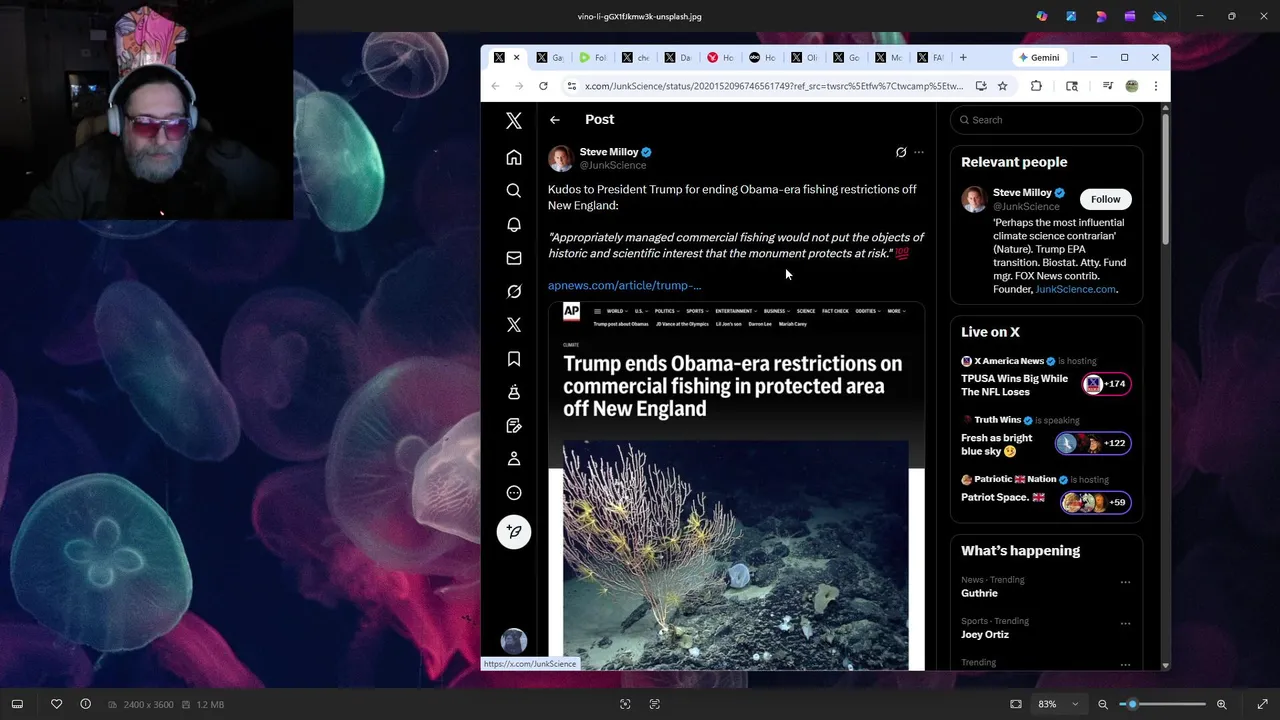Switch to the 'FA' X tab
This screenshot has width=1280, height=720.
(930, 57)
